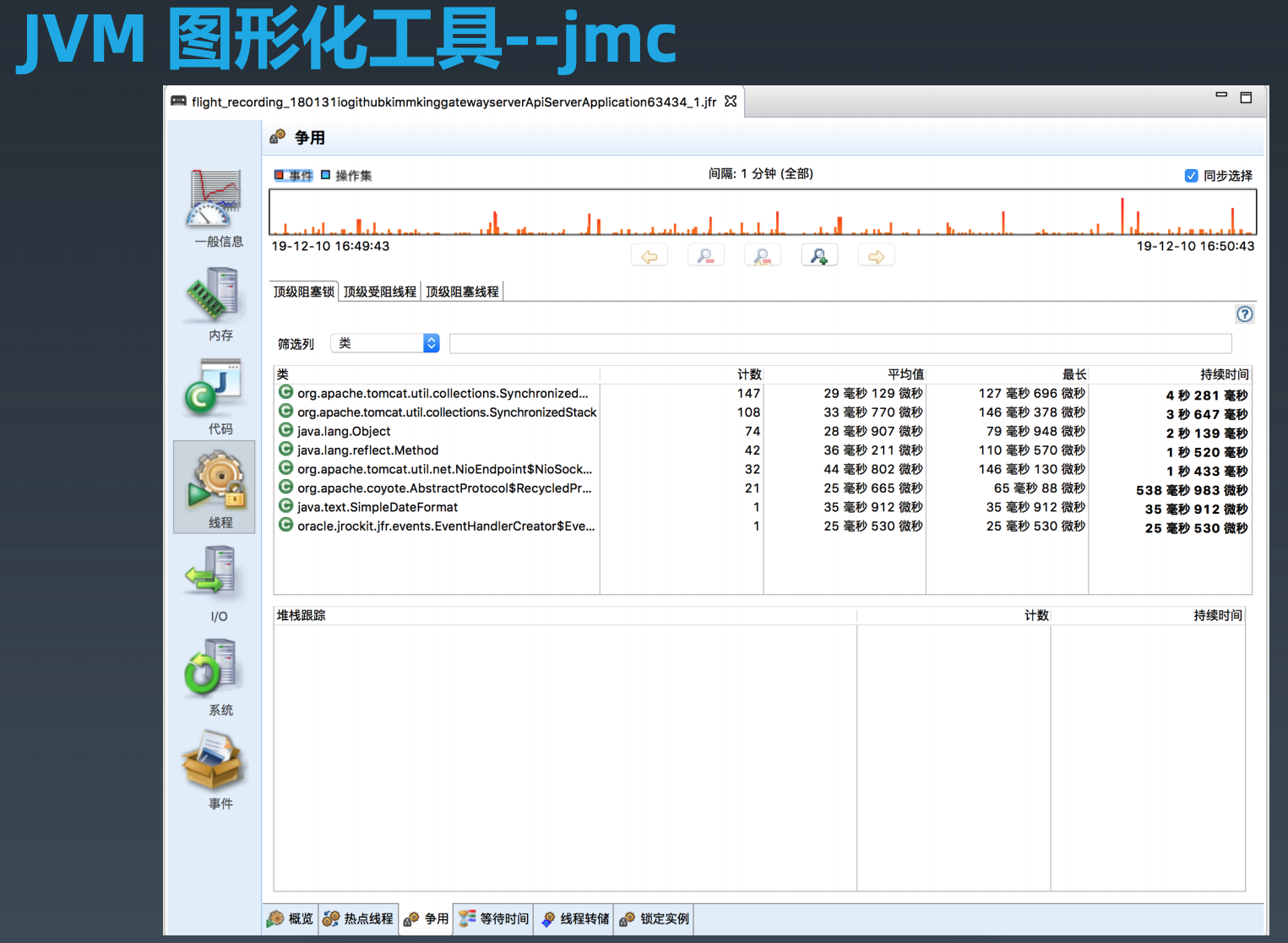Viewport: 1288px width, 943px height.
Task: Open the help question mark icon
Action: (x=1245, y=314)
